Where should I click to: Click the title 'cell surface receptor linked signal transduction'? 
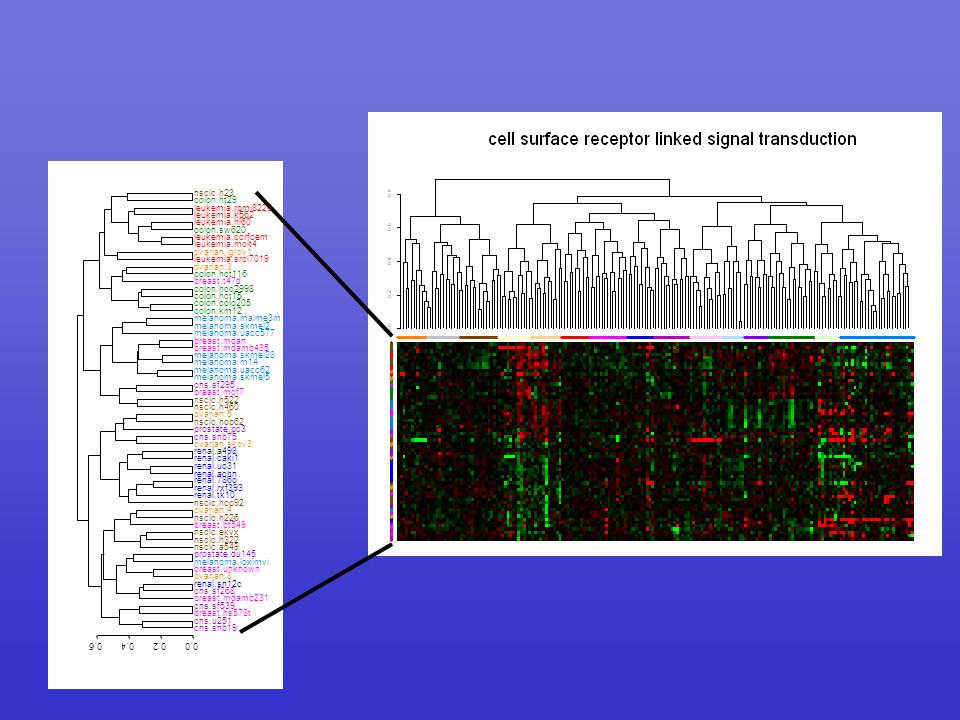[x=672, y=139]
